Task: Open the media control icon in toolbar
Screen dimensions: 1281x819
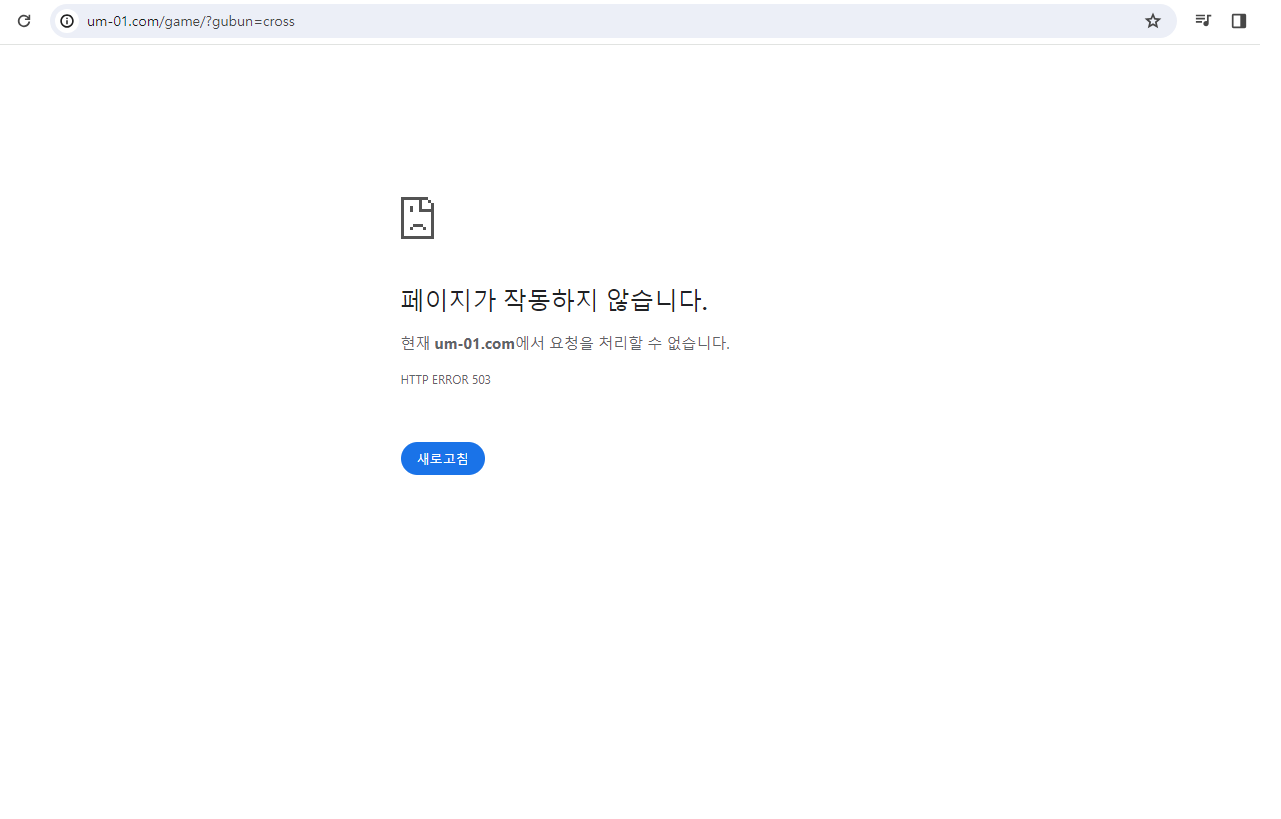Action: tap(1203, 20)
